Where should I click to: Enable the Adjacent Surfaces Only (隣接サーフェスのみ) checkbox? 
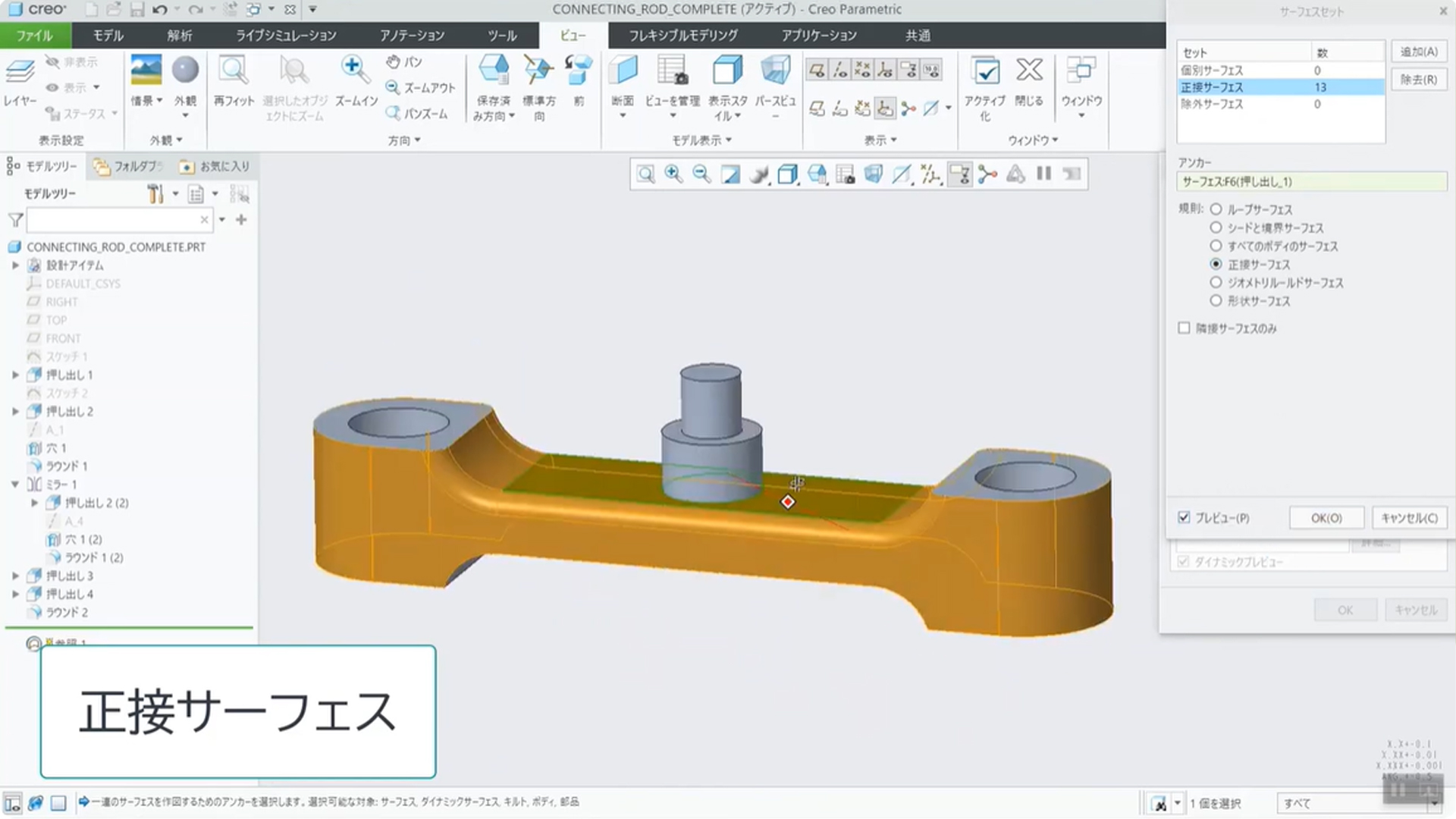[x=1185, y=328]
